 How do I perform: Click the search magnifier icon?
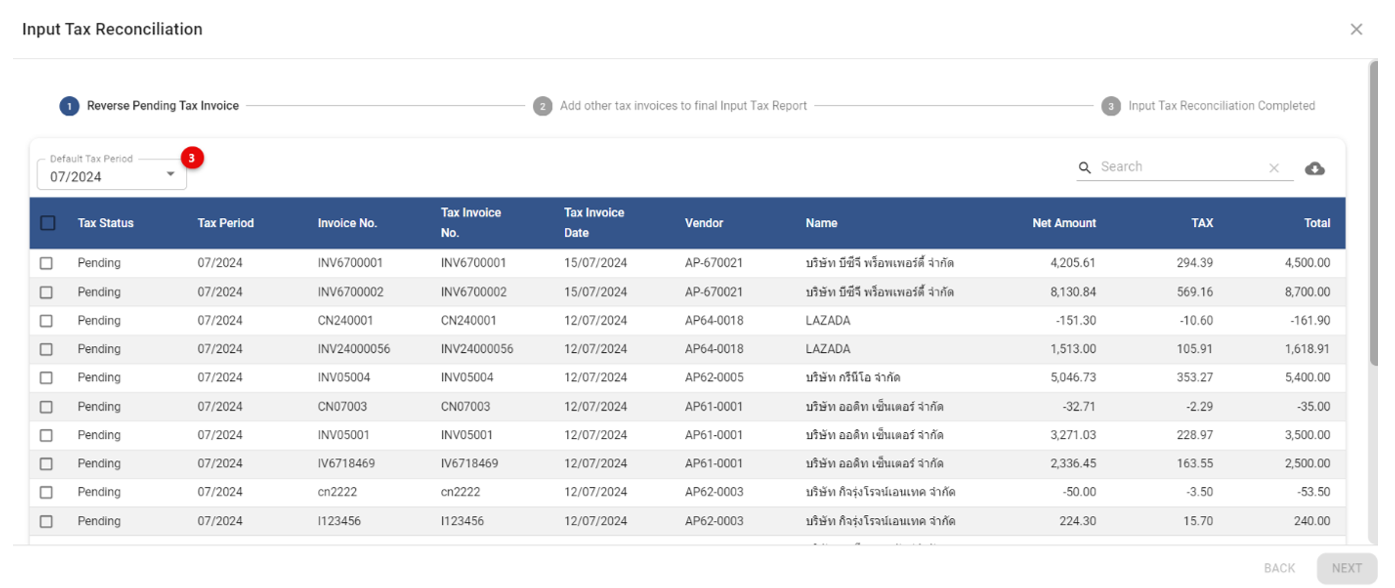[1085, 168]
